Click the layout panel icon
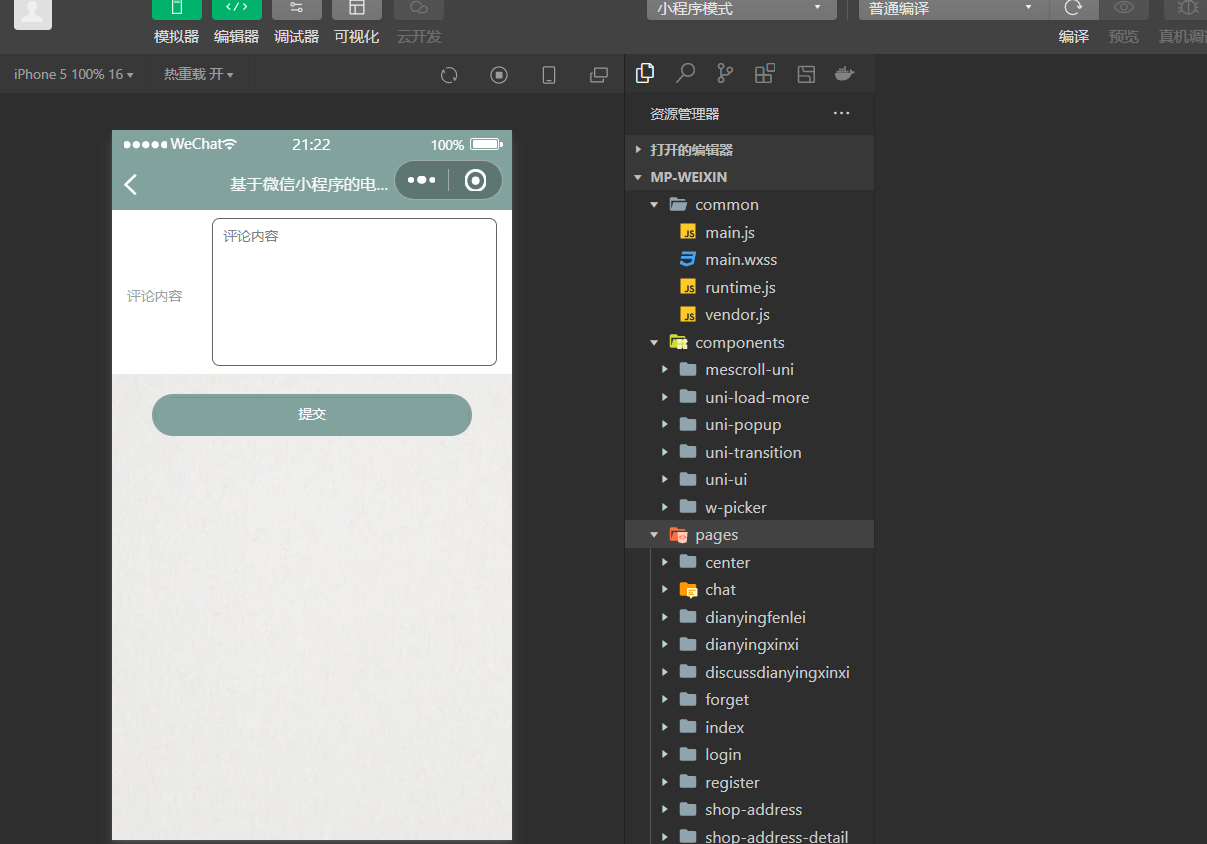The height and width of the screenshot is (844, 1207). 806,73
